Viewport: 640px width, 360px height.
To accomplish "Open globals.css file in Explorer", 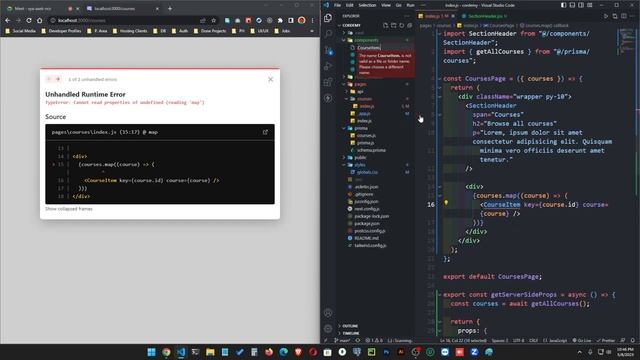I will click(x=367, y=172).
